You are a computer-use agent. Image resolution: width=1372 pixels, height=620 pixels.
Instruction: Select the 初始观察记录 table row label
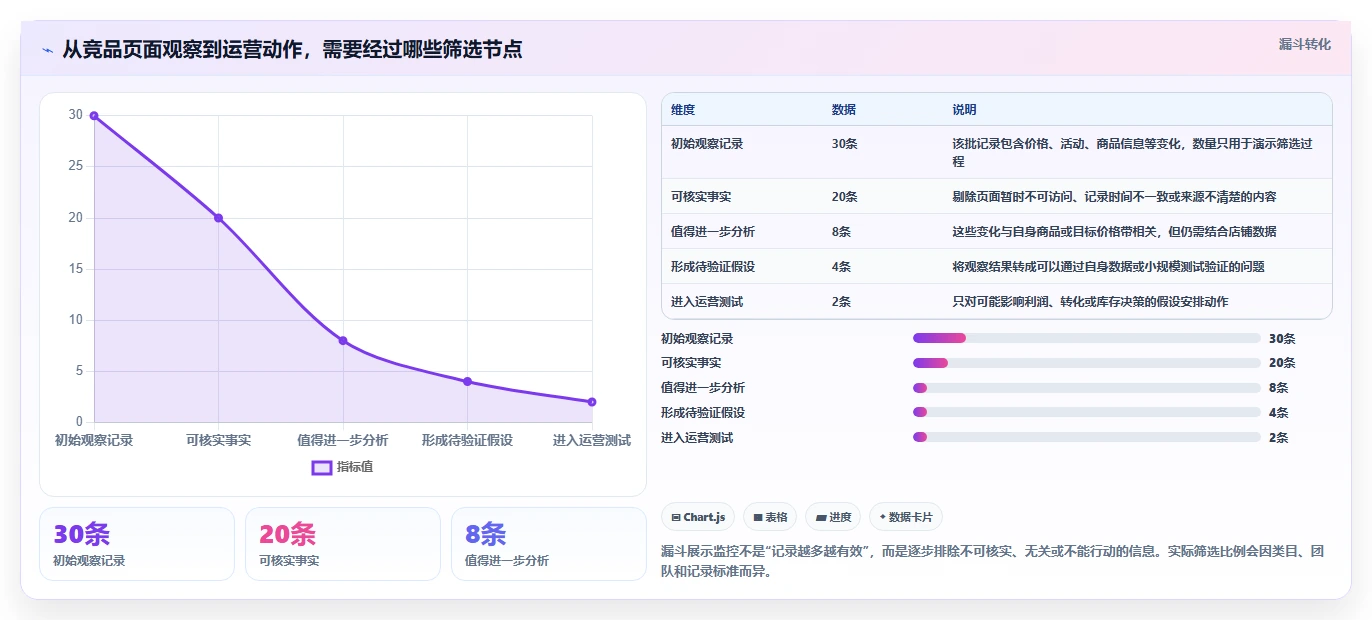[707, 143]
